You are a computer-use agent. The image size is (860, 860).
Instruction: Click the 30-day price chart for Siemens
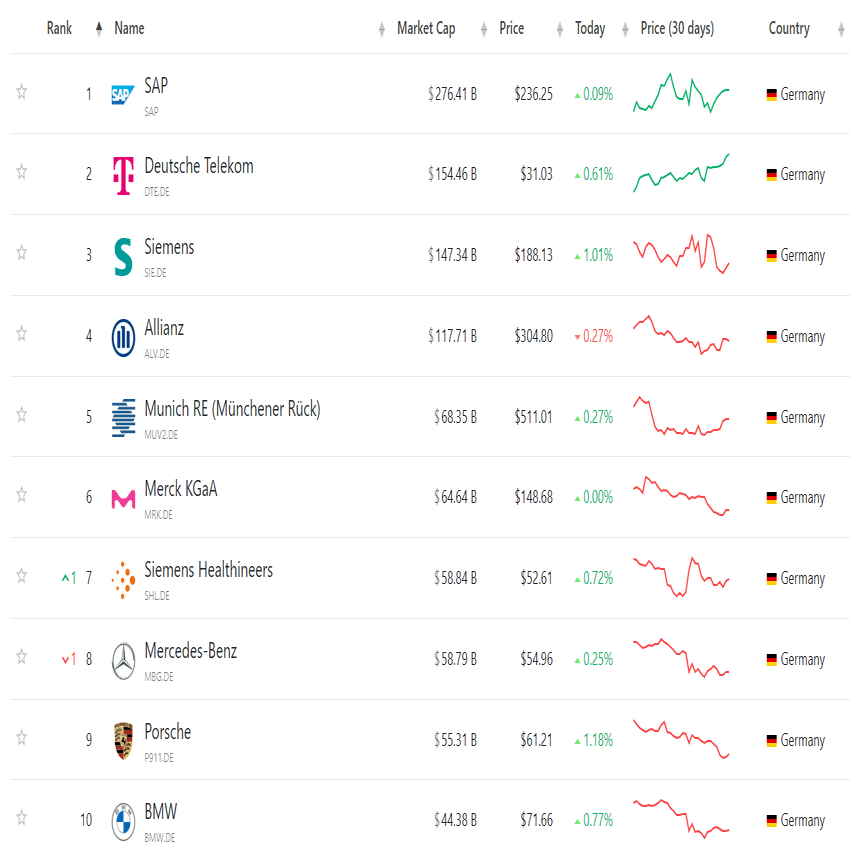[681, 254]
